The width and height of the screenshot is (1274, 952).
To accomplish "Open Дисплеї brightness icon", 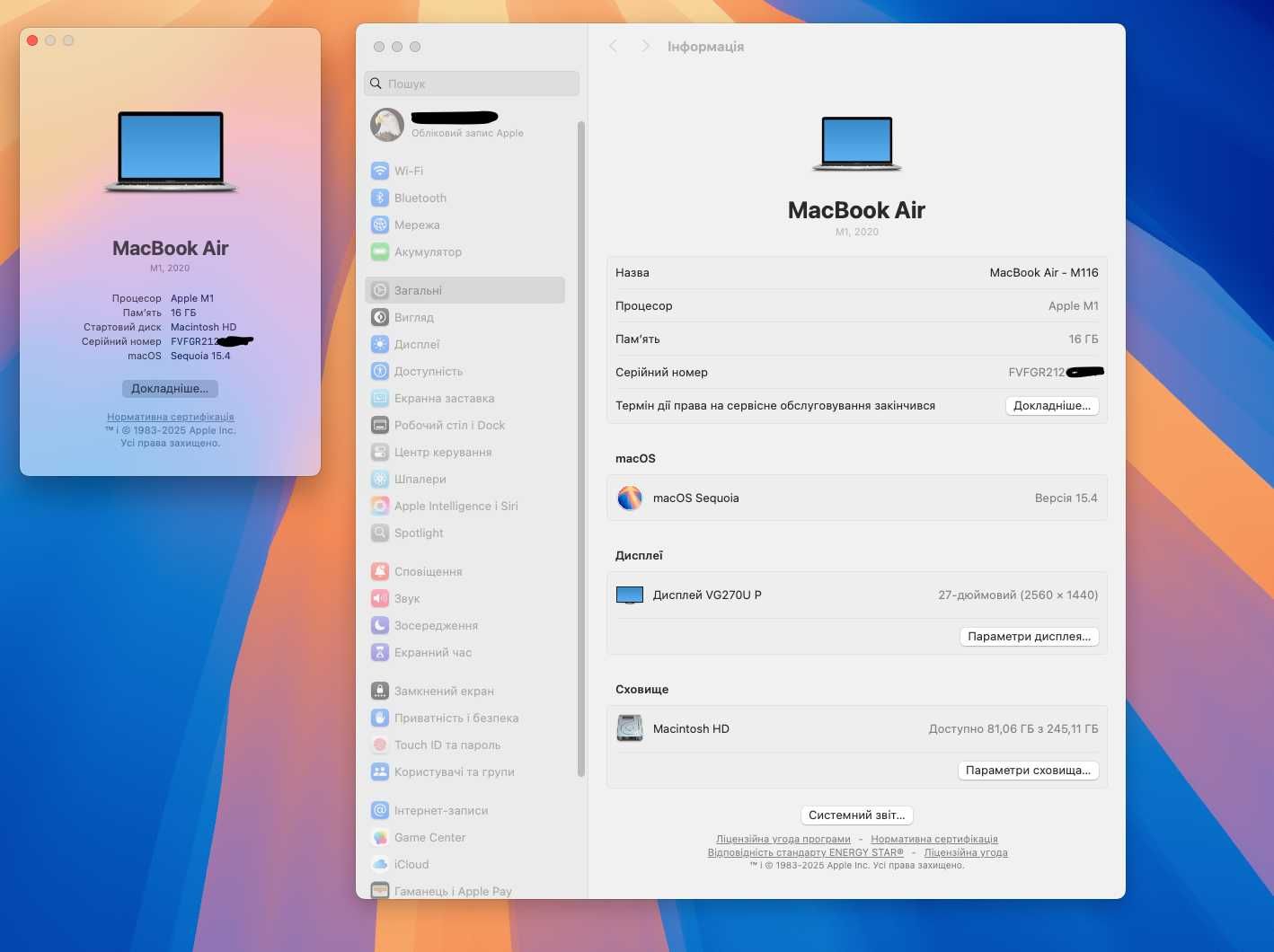I will (x=380, y=344).
